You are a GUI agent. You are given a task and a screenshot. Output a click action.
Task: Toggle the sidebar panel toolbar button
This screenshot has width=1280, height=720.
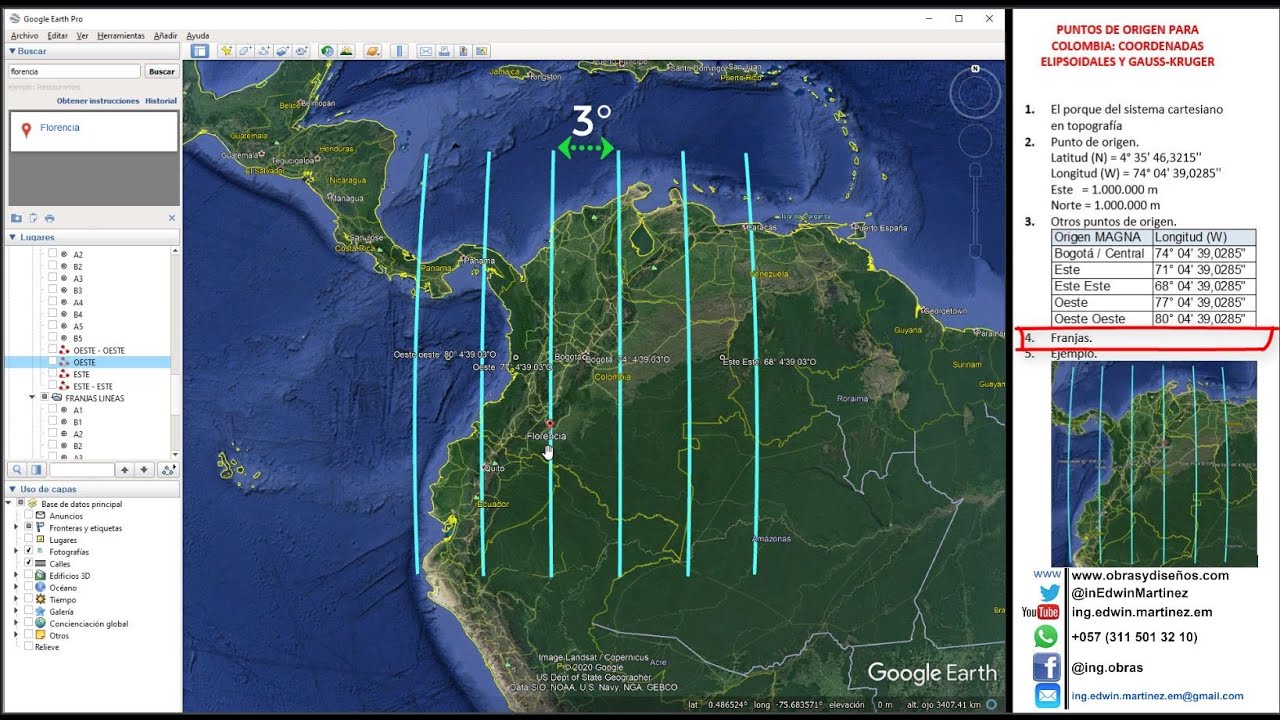200,51
